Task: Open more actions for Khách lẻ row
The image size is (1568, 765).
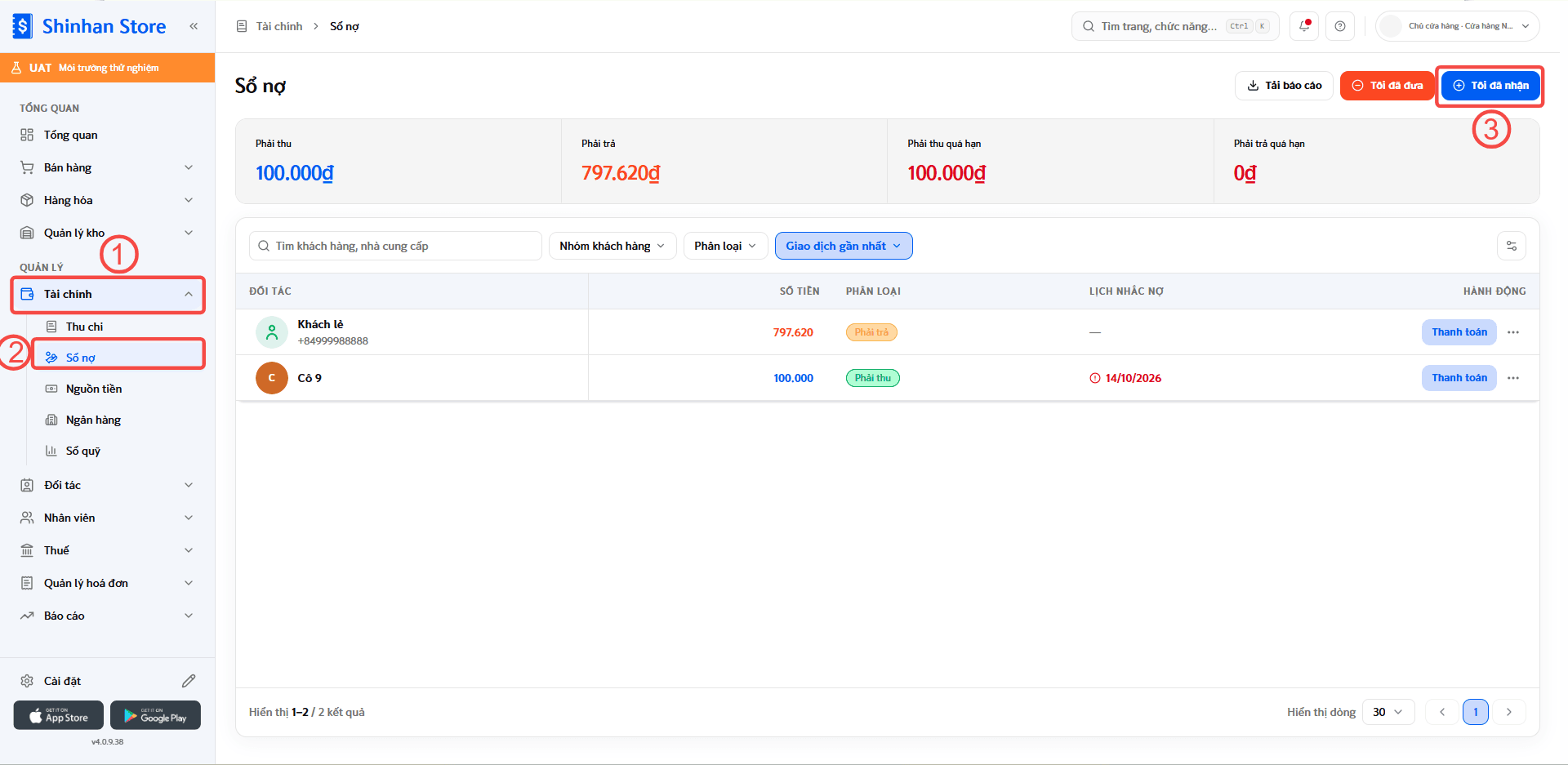Action: coord(1513,332)
